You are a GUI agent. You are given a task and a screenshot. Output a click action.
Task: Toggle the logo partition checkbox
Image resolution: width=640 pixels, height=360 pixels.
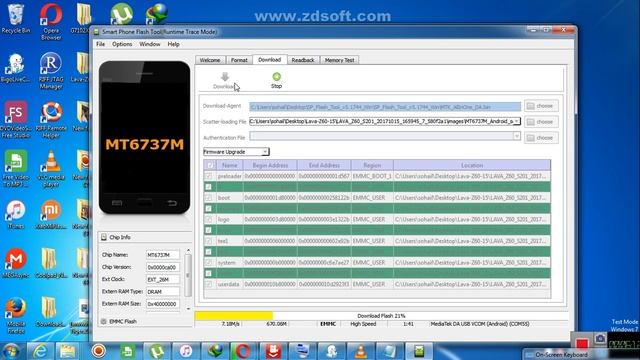[209, 219]
